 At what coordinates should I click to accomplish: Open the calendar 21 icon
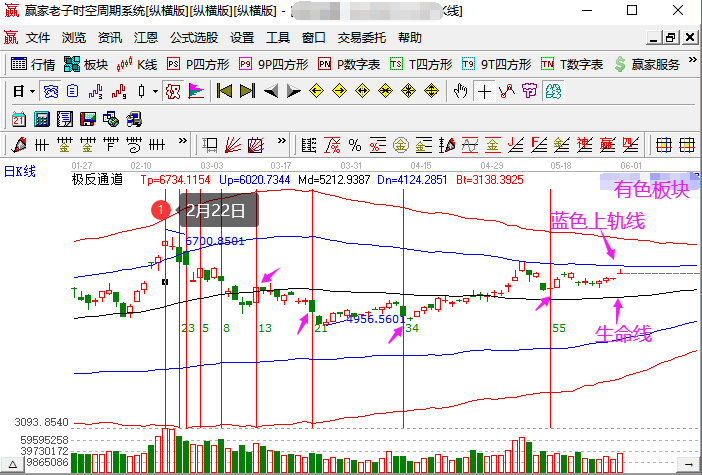click(x=19, y=119)
